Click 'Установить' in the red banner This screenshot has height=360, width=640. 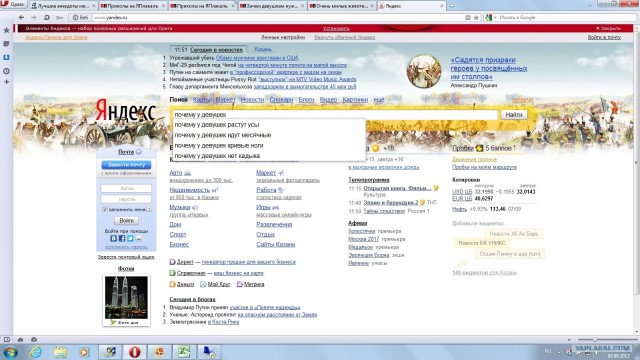click(336, 29)
